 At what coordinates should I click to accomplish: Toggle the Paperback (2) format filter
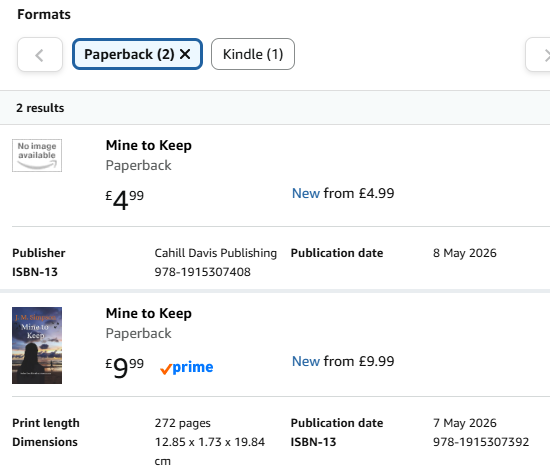pos(138,54)
